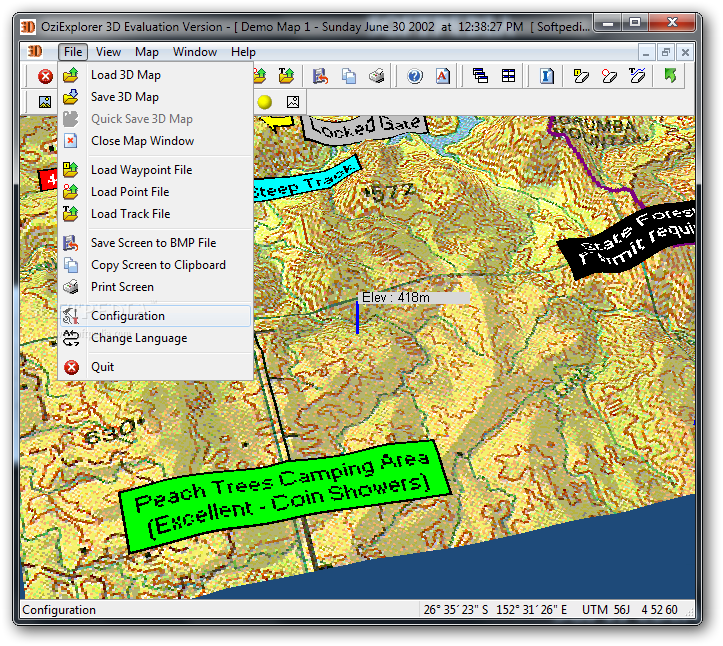Select Load Point File
The height and width of the screenshot is (646, 723).
tap(156, 192)
